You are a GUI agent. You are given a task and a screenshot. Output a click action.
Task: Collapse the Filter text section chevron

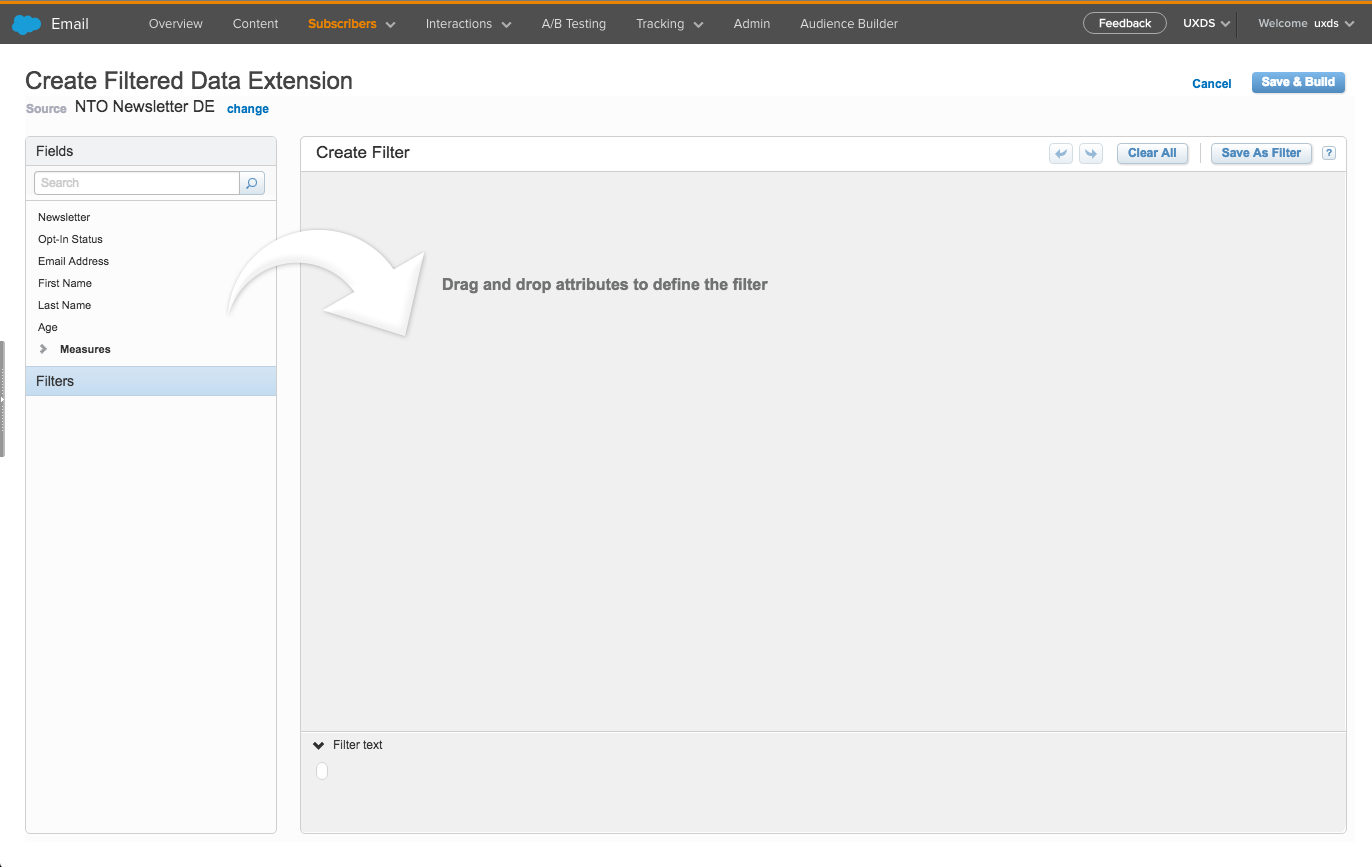click(x=319, y=745)
